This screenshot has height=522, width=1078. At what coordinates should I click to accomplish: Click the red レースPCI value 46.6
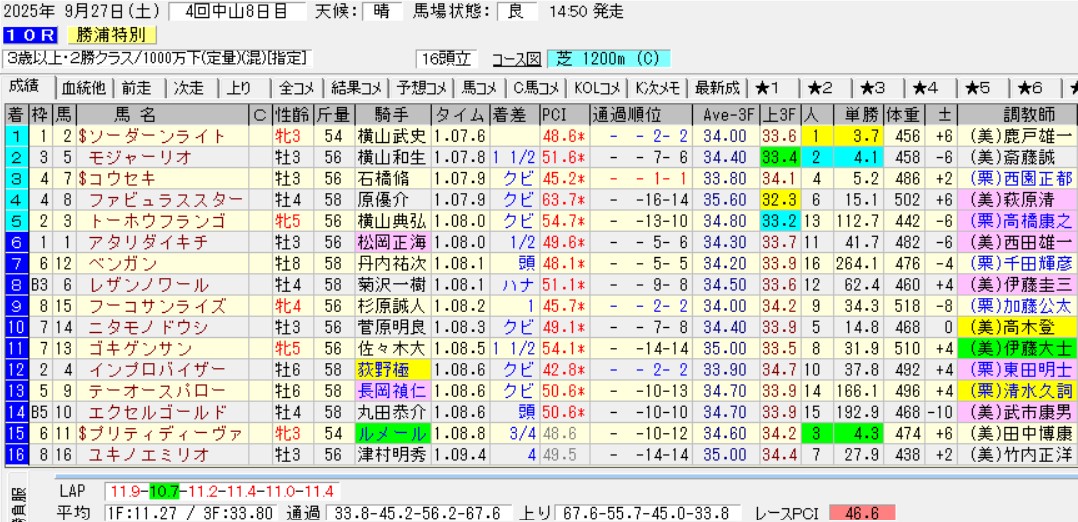[x=861, y=512]
